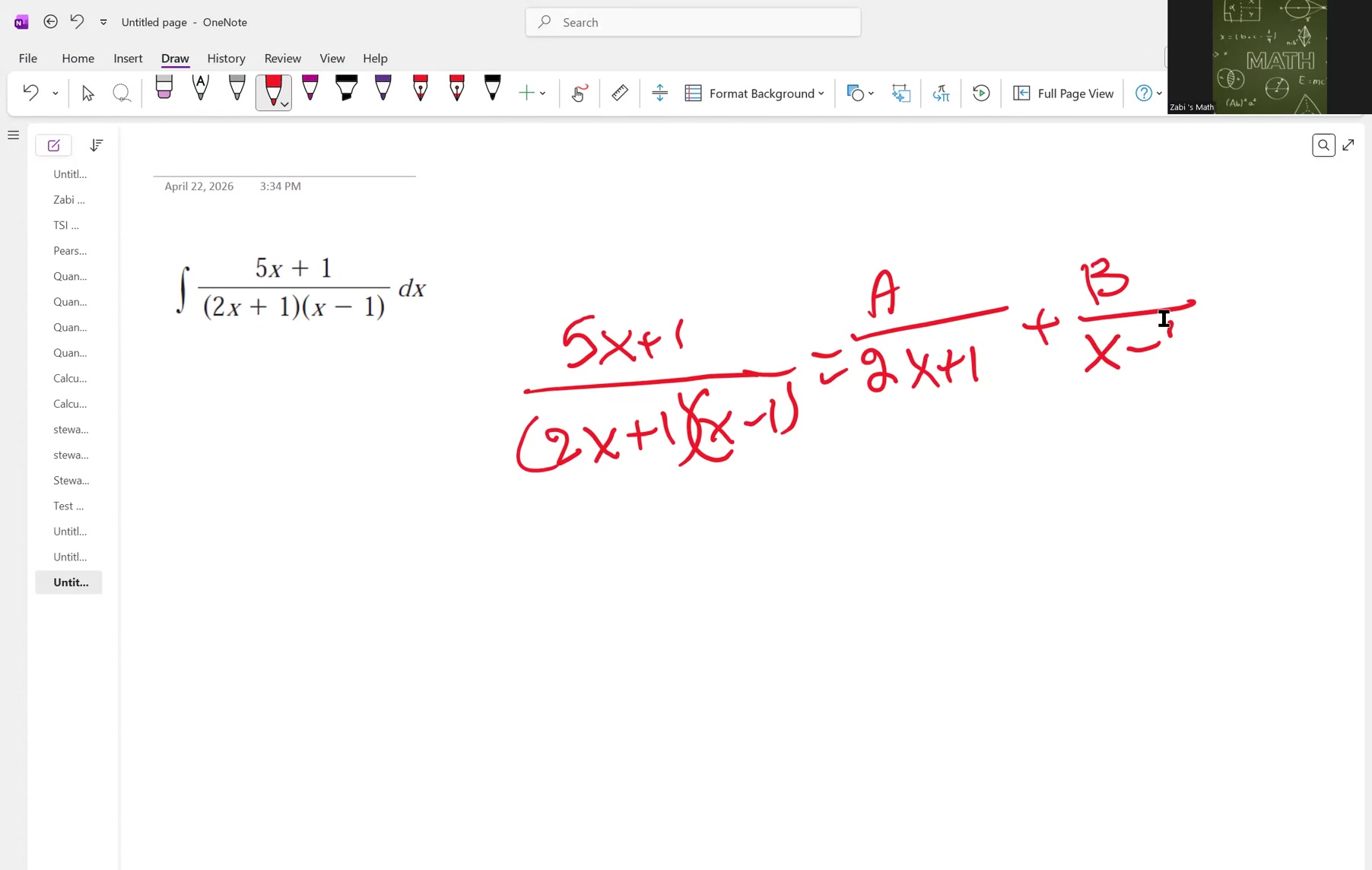
Task: Open the Ruler tool
Action: click(x=620, y=93)
